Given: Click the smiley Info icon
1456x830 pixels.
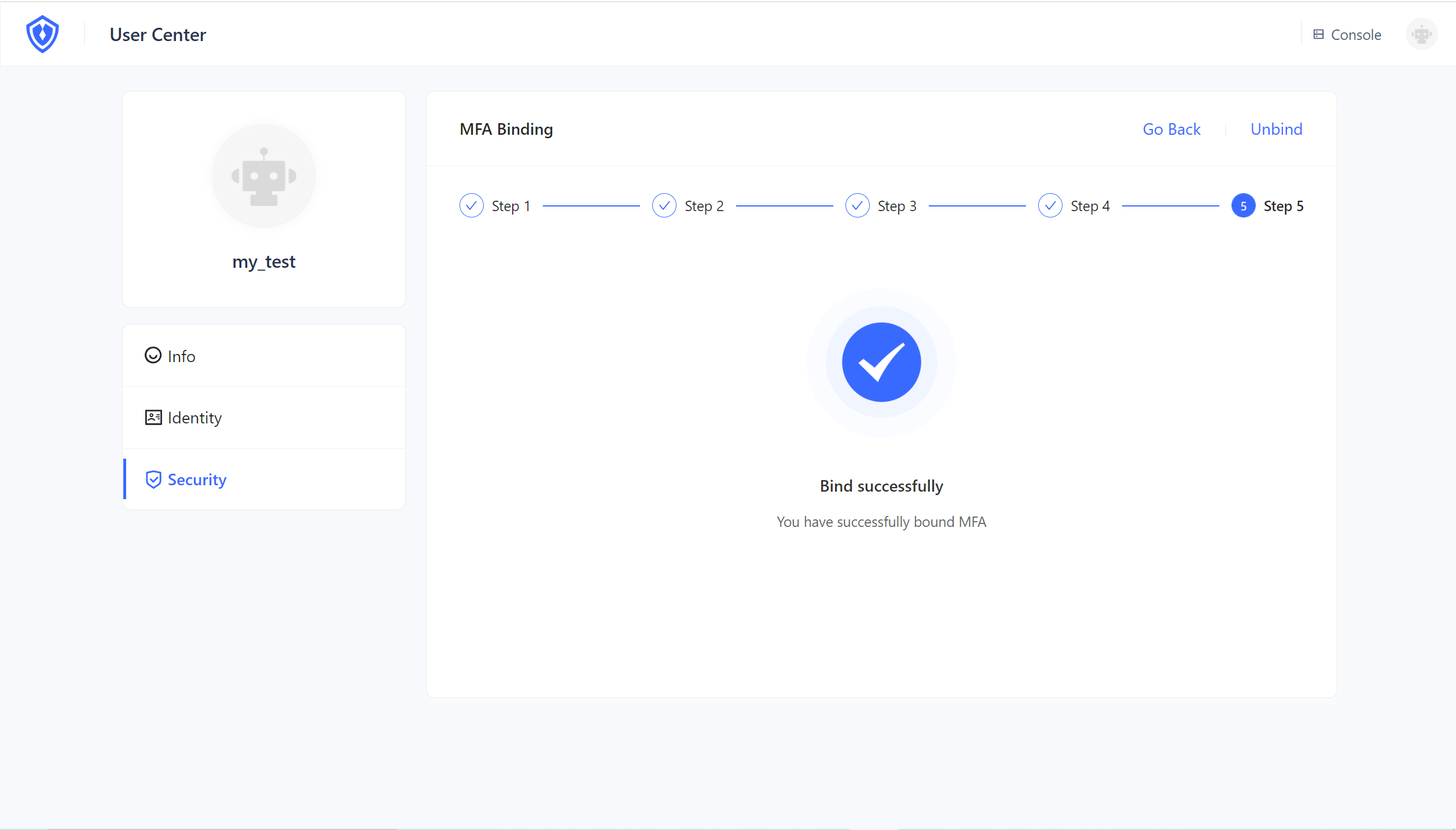Looking at the screenshot, I should point(153,355).
